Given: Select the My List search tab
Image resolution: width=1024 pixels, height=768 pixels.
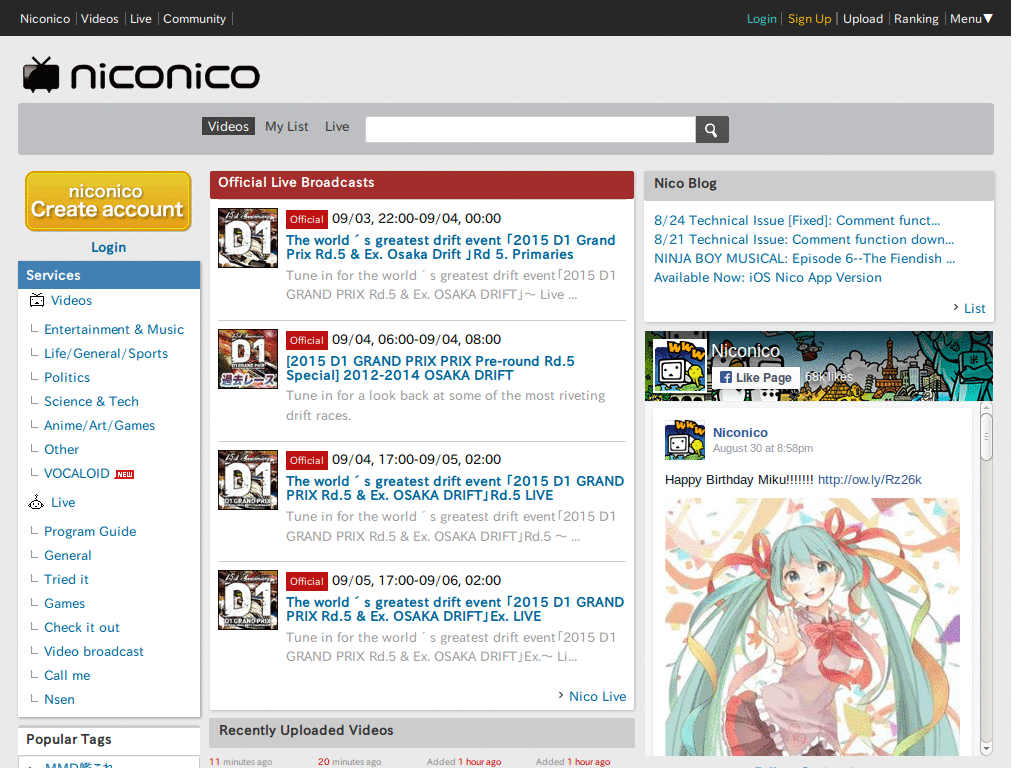Looking at the screenshot, I should click(x=287, y=127).
